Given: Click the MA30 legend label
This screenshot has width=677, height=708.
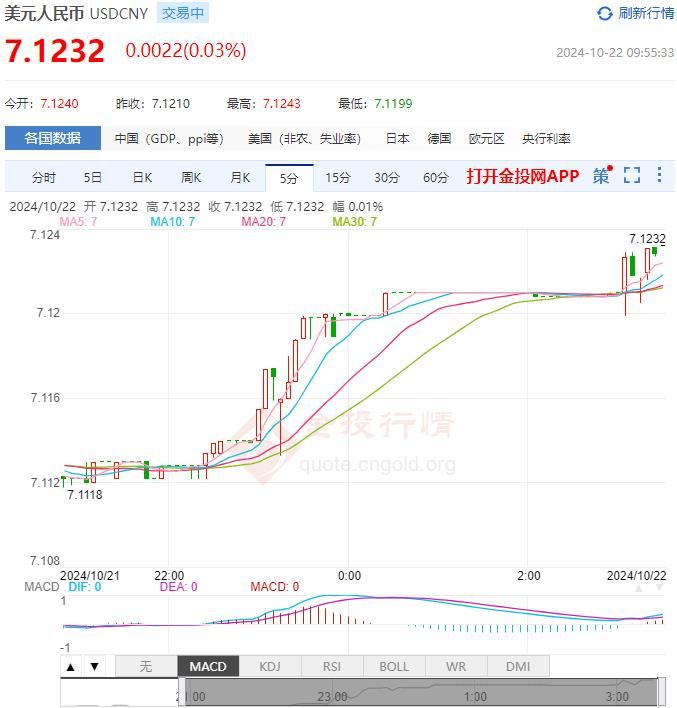Looking at the screenshot, I should pos(355,222).
